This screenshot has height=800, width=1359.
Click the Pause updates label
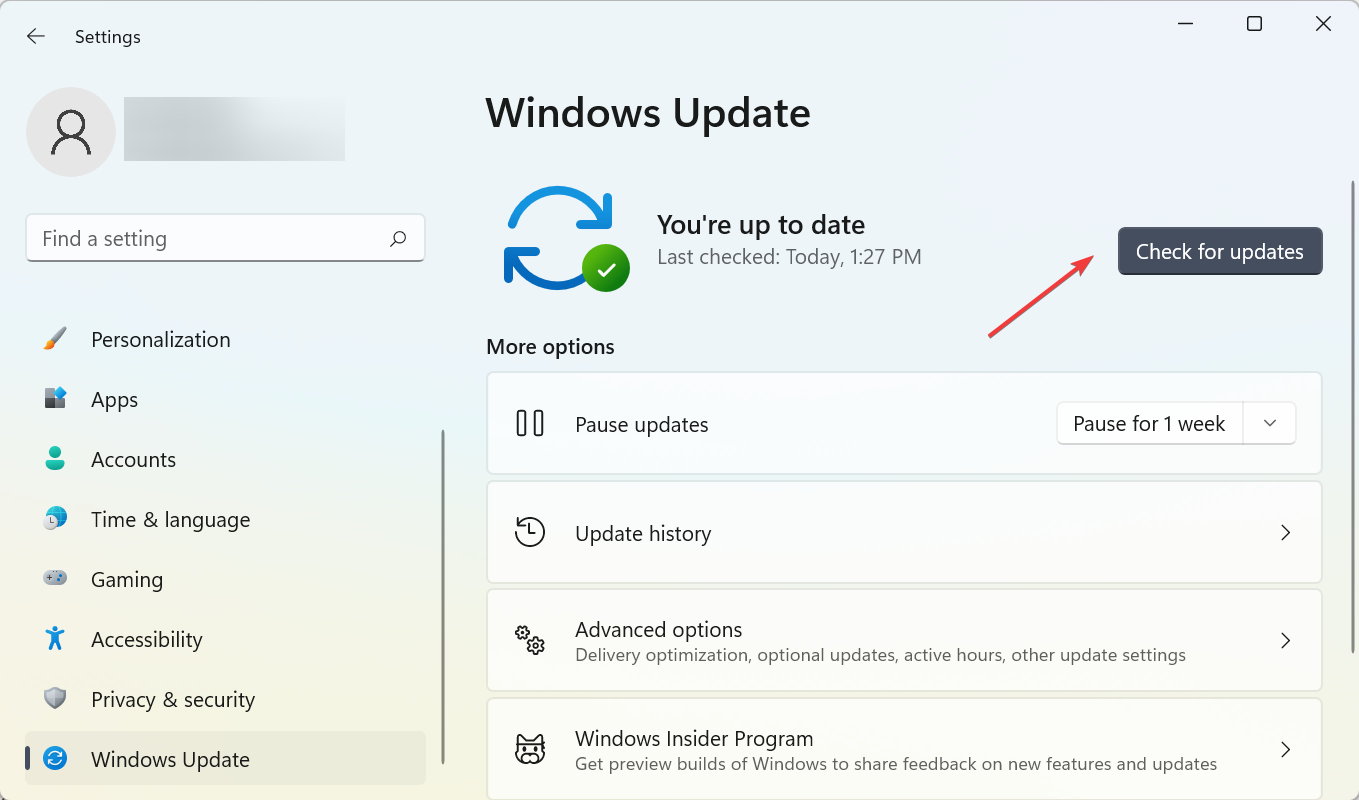click(642, 424)
